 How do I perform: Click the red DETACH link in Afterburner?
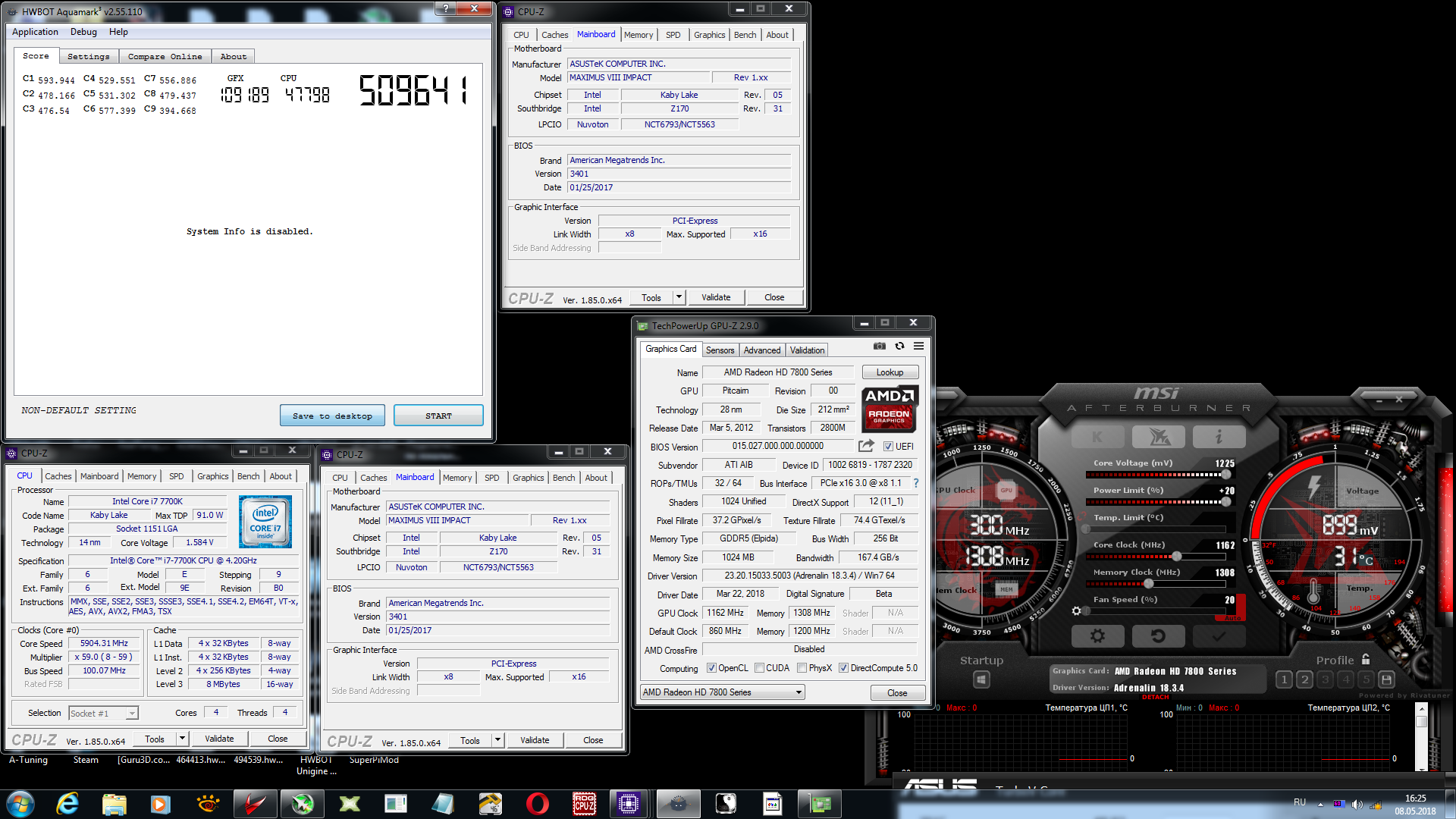pyautogui.click(x=1156, y=696)
